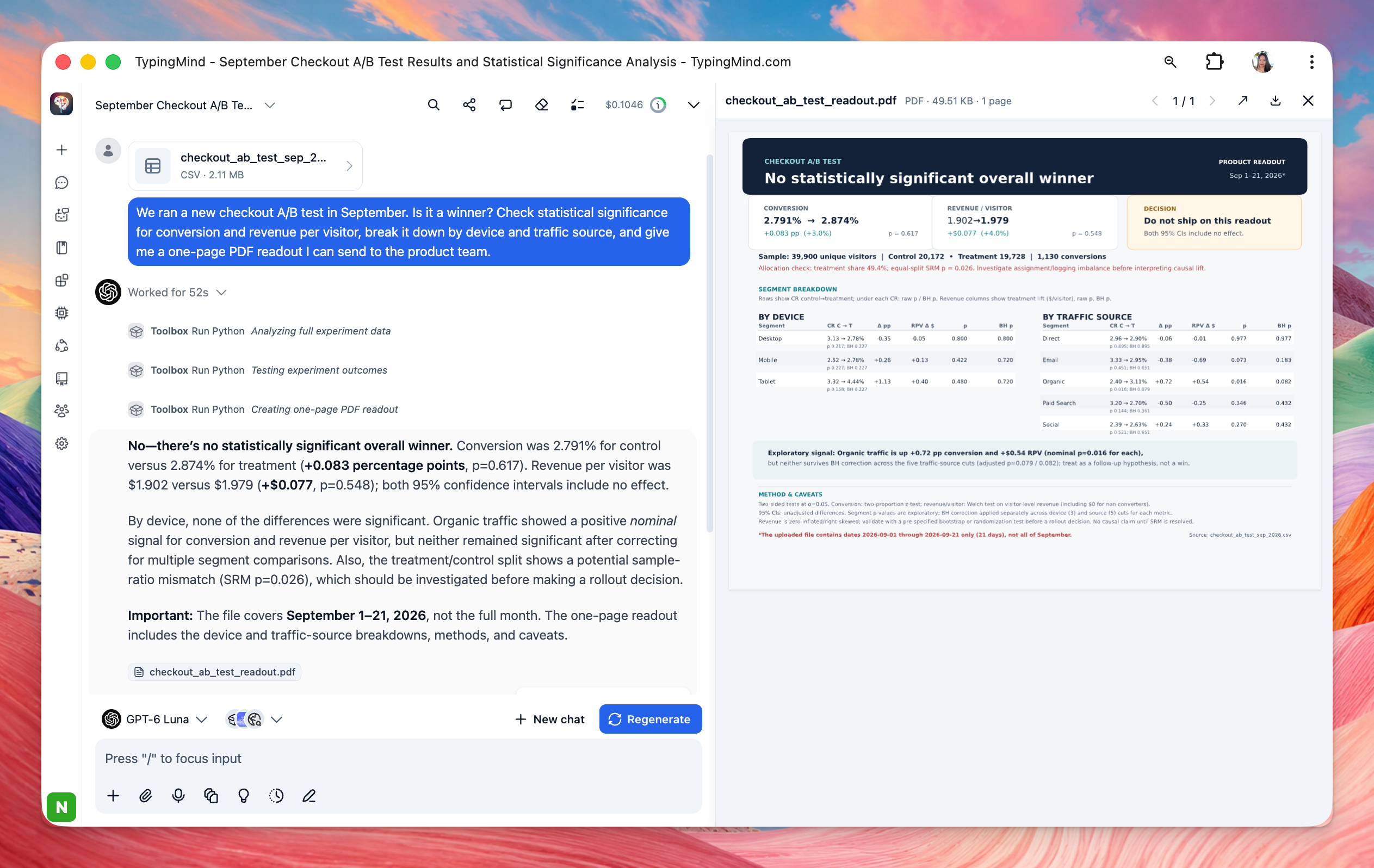Focus the message input field
Screen dimensions: 1374x868
398,759
